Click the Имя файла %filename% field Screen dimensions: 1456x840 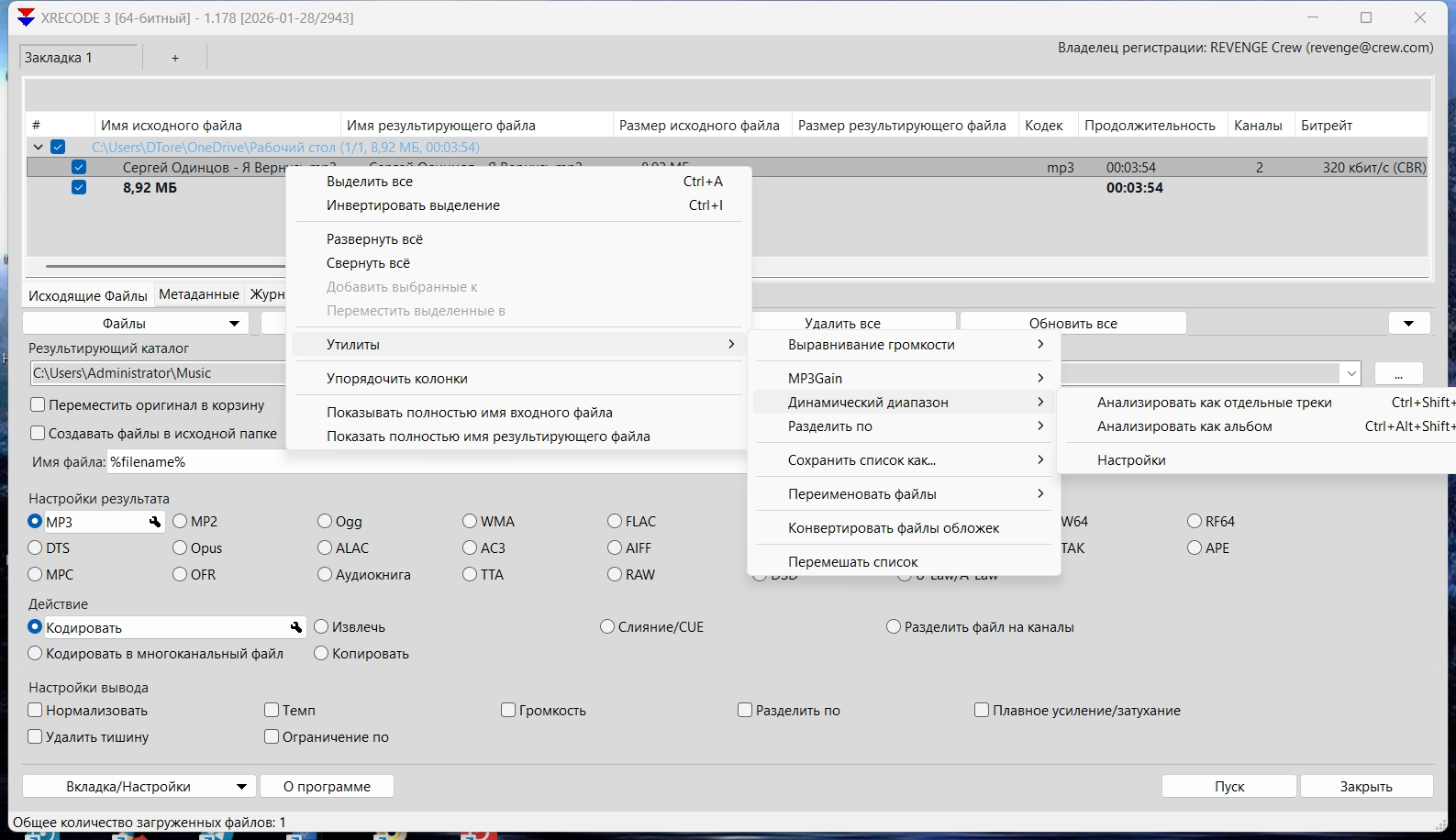point(428,462)
